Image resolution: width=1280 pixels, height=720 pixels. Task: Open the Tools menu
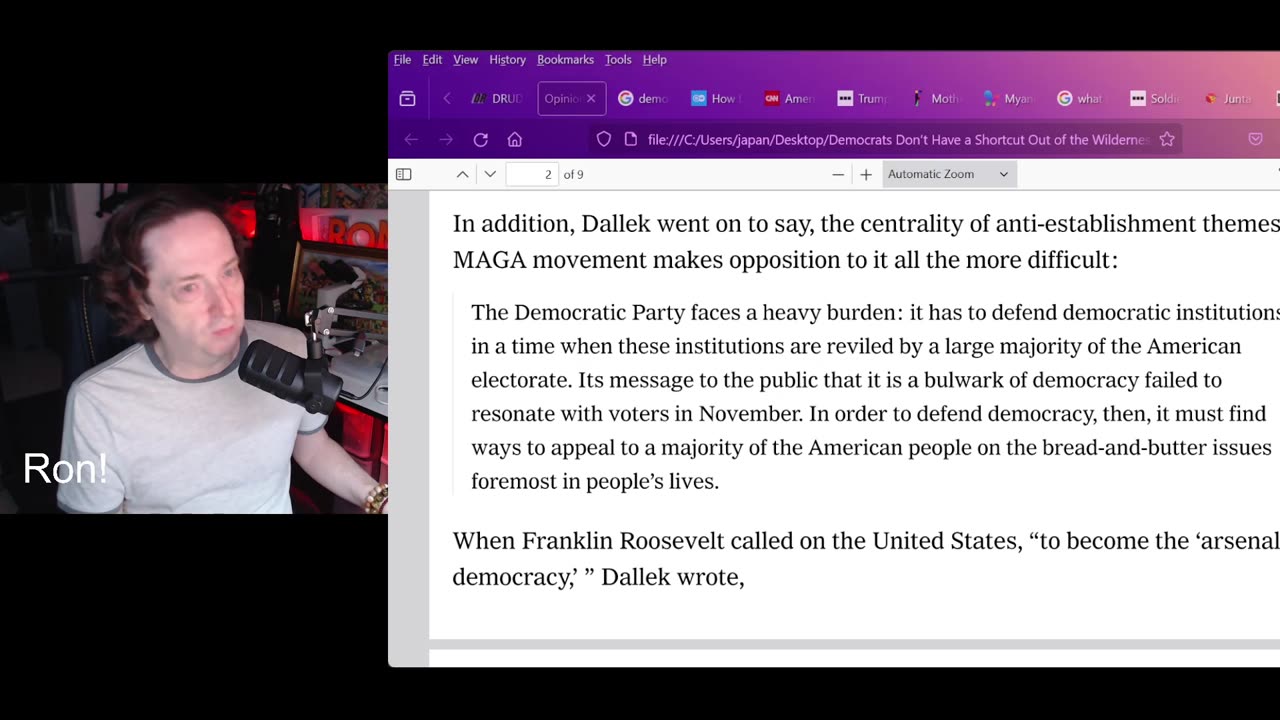coord(618,60)
